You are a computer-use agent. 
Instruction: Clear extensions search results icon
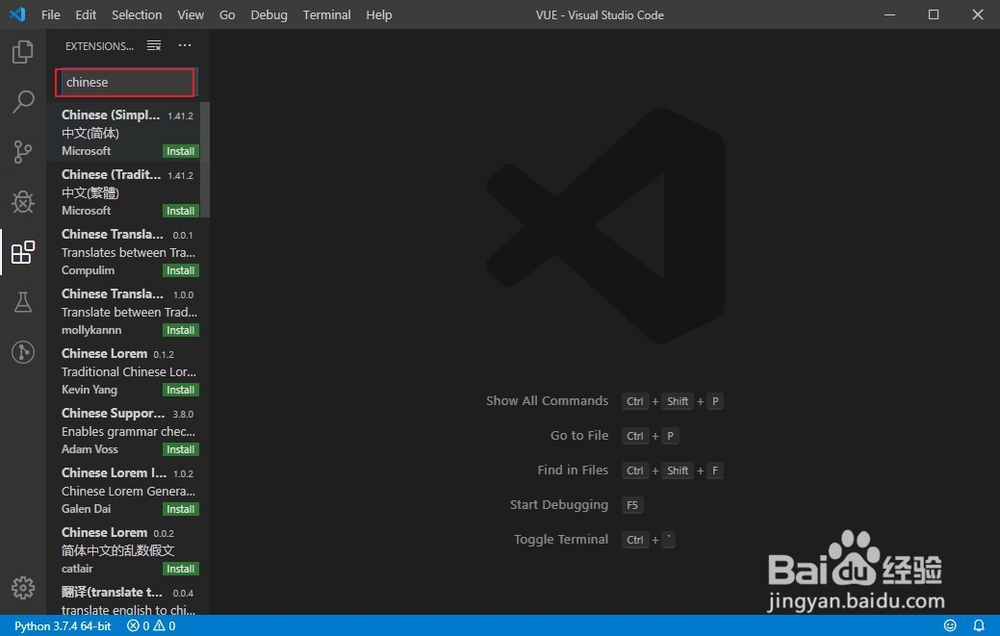point(154,45)
